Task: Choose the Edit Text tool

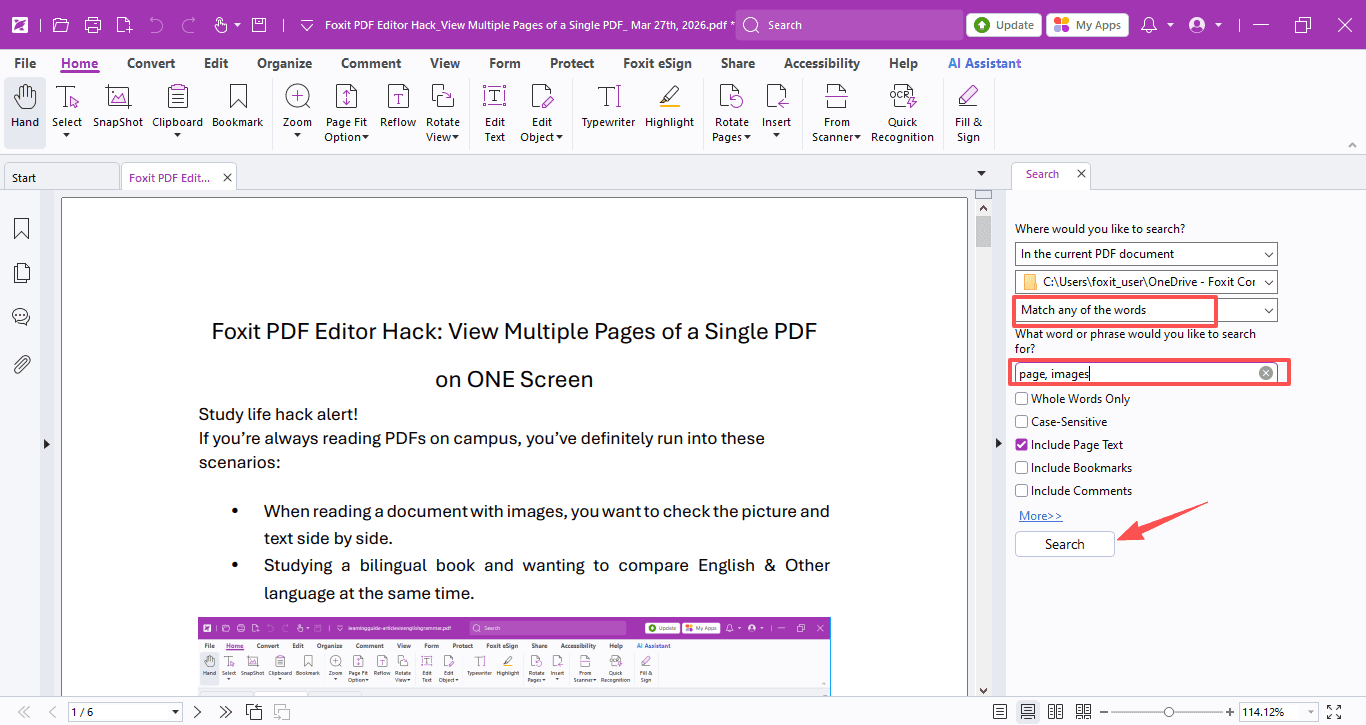Action: click(x=495, y=113)
